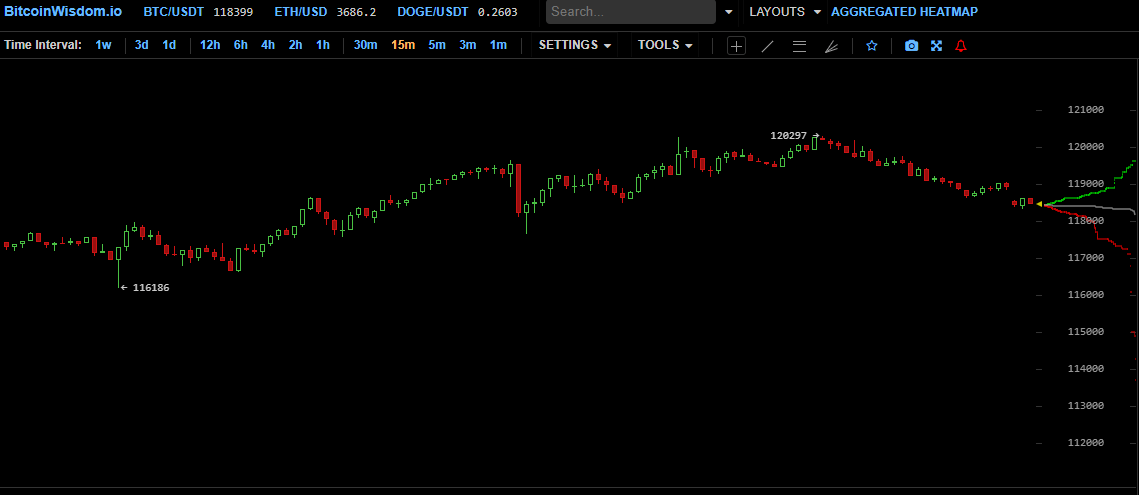Click the red alert bell icon
This screenshot has width=1139, height=495.
(x=961, y=46)
